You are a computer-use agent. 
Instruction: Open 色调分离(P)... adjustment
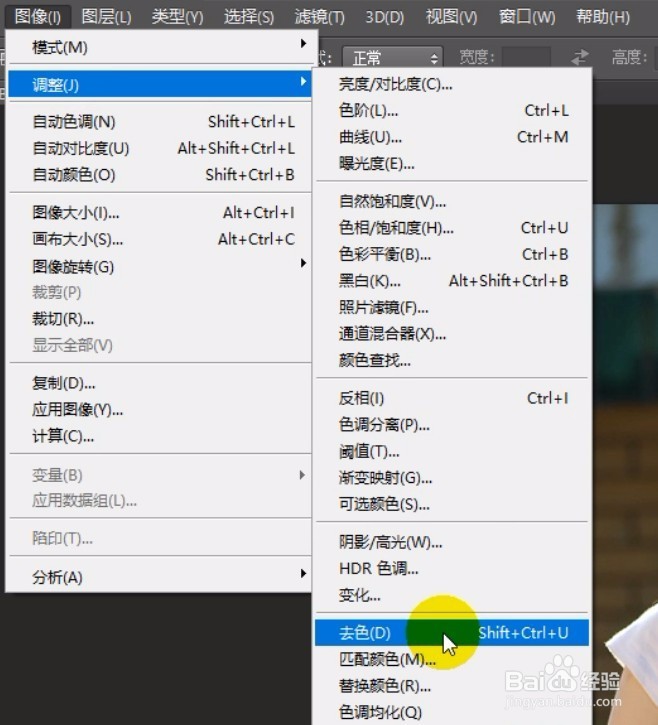pos(452,424)
